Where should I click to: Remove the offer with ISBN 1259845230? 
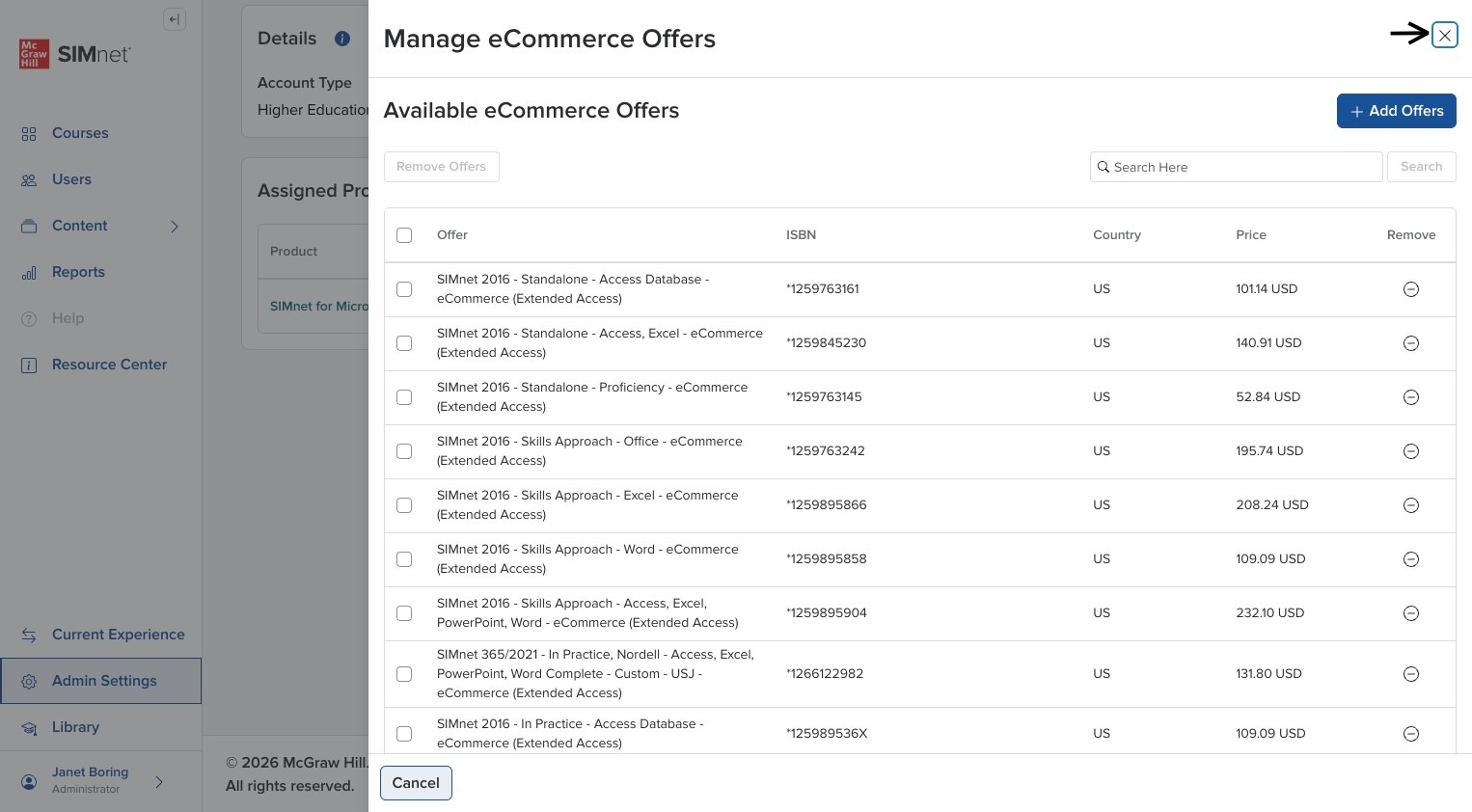pos(1410,343)
